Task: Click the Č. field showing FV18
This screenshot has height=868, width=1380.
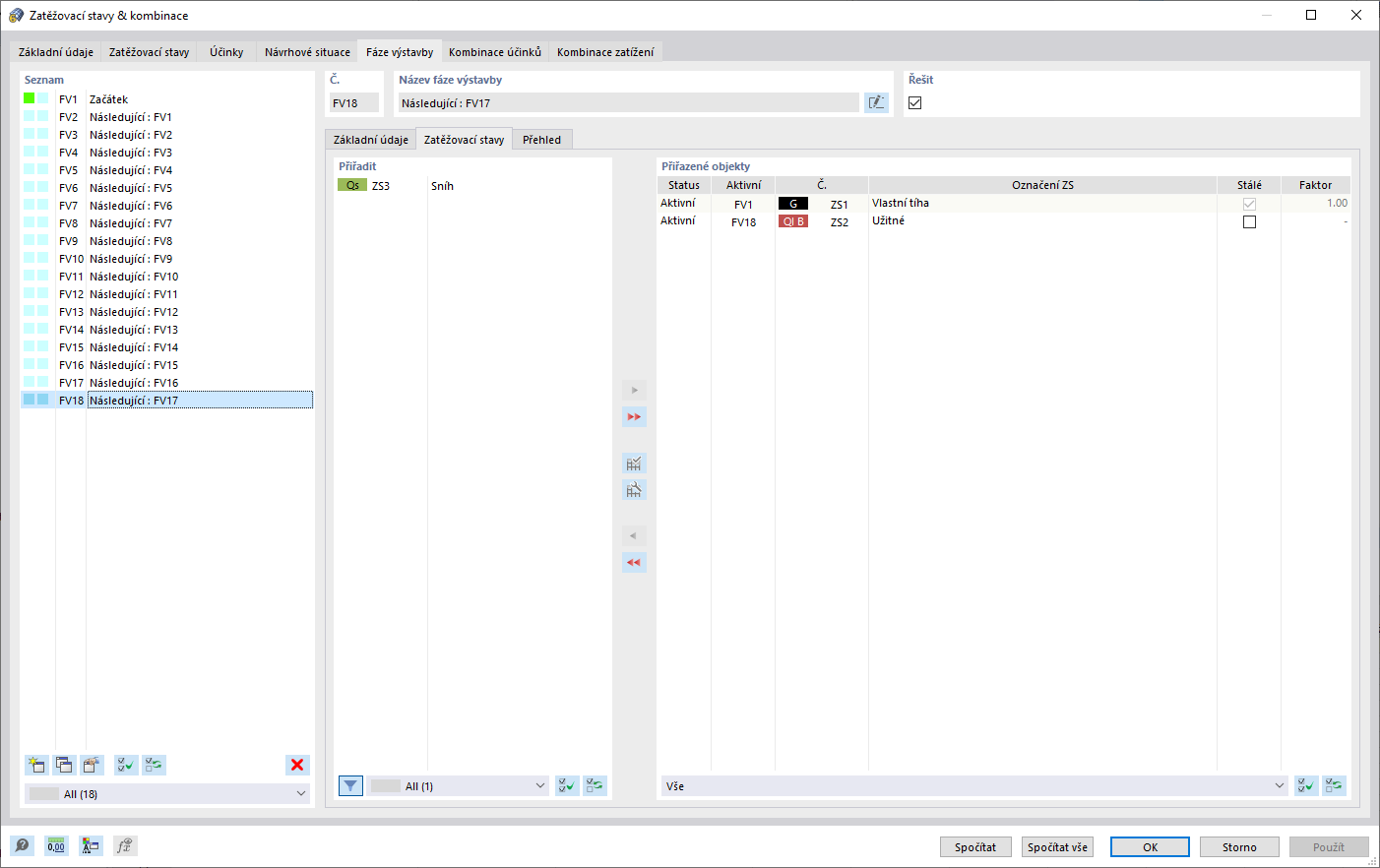Action: tap(353, 102)
